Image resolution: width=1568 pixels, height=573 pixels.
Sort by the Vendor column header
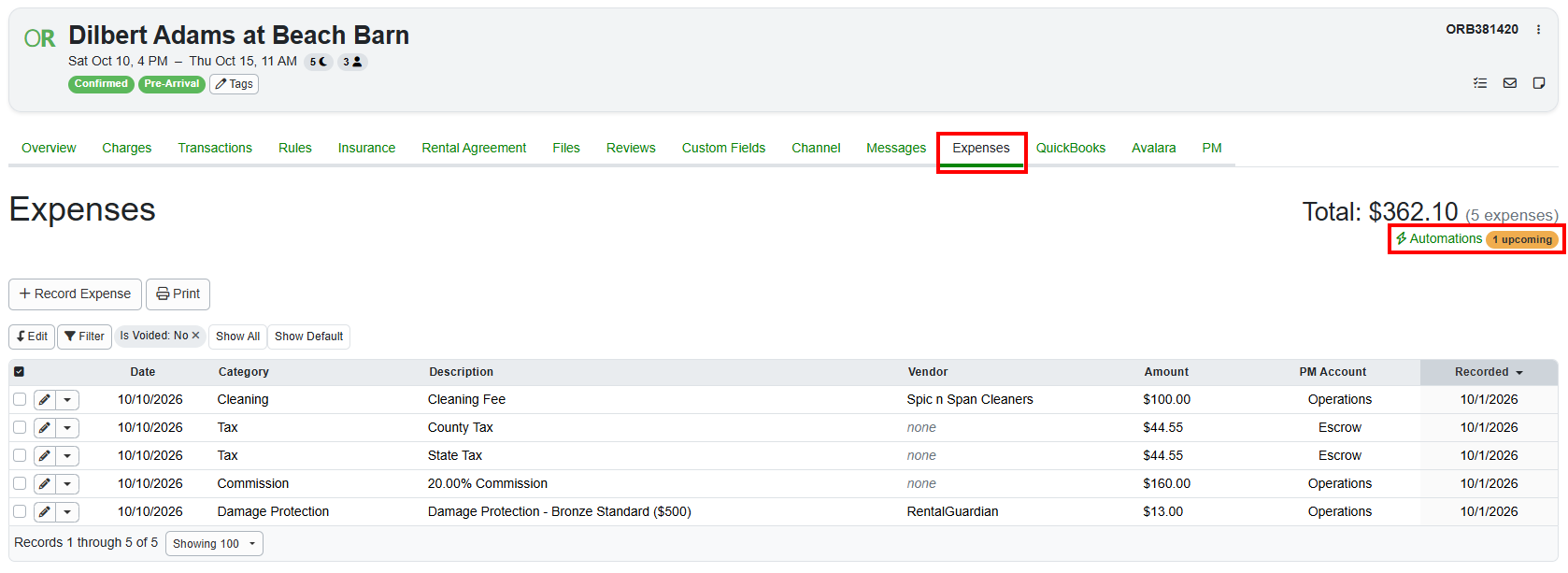pyautogui.click(x=928, y=372)
